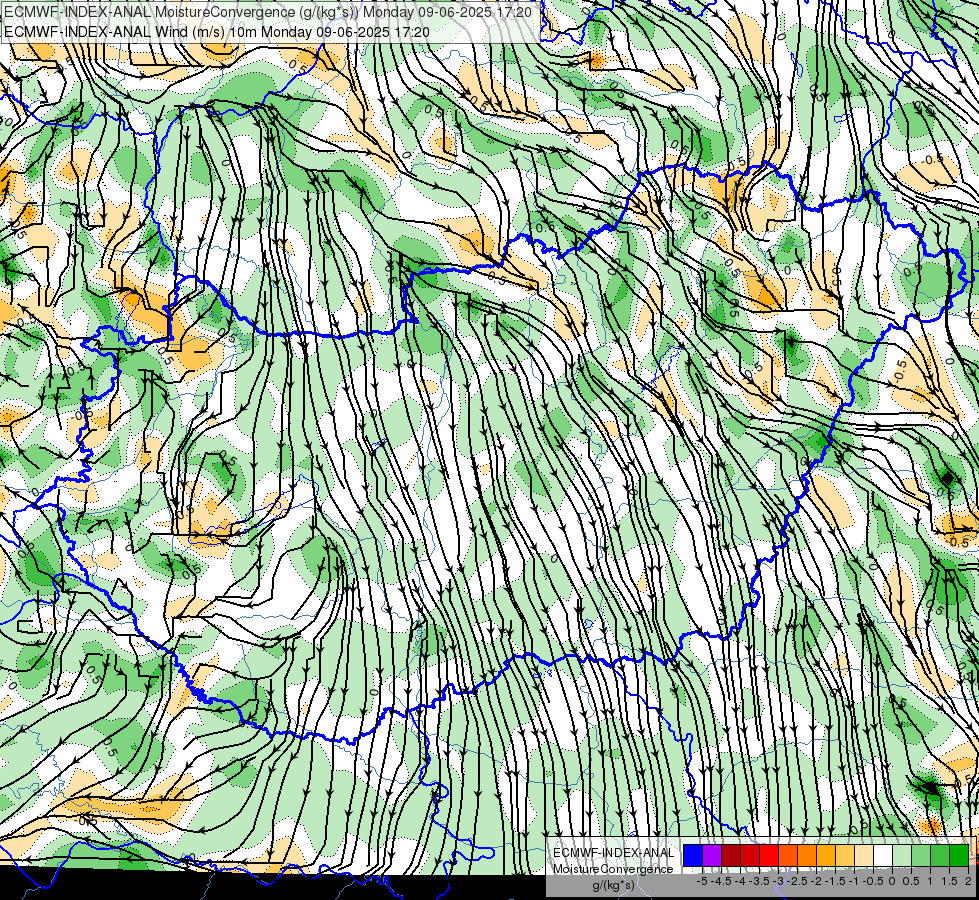Click the legend tick label -5
This screenshot has width=979, height=900.
(x=702, y=881)
